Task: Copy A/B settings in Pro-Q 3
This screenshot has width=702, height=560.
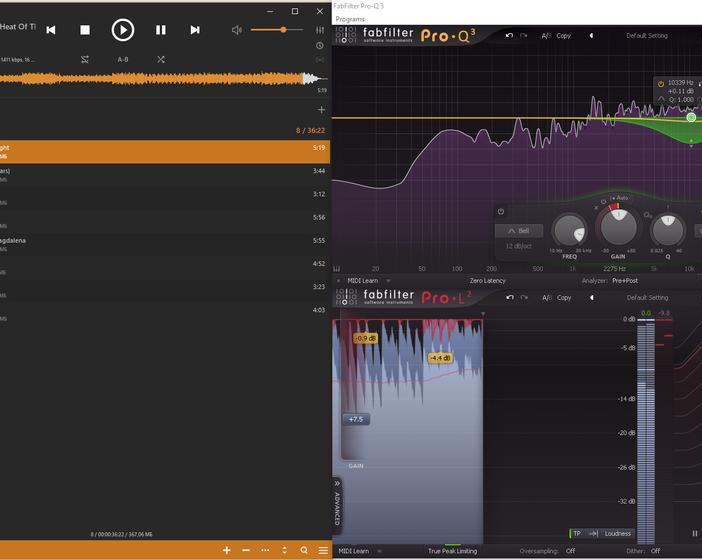Action: (x=564, y=35)
